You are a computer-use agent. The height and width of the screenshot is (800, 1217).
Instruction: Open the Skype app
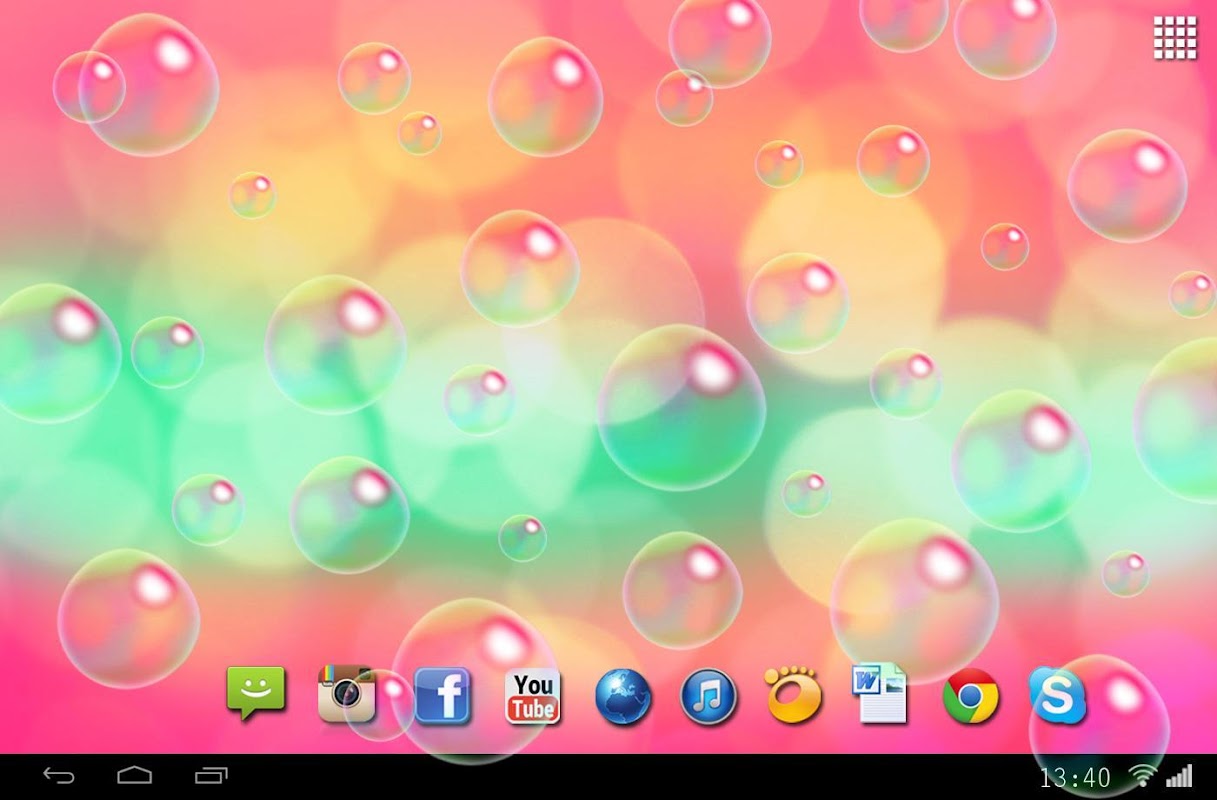pos(1057,695)
